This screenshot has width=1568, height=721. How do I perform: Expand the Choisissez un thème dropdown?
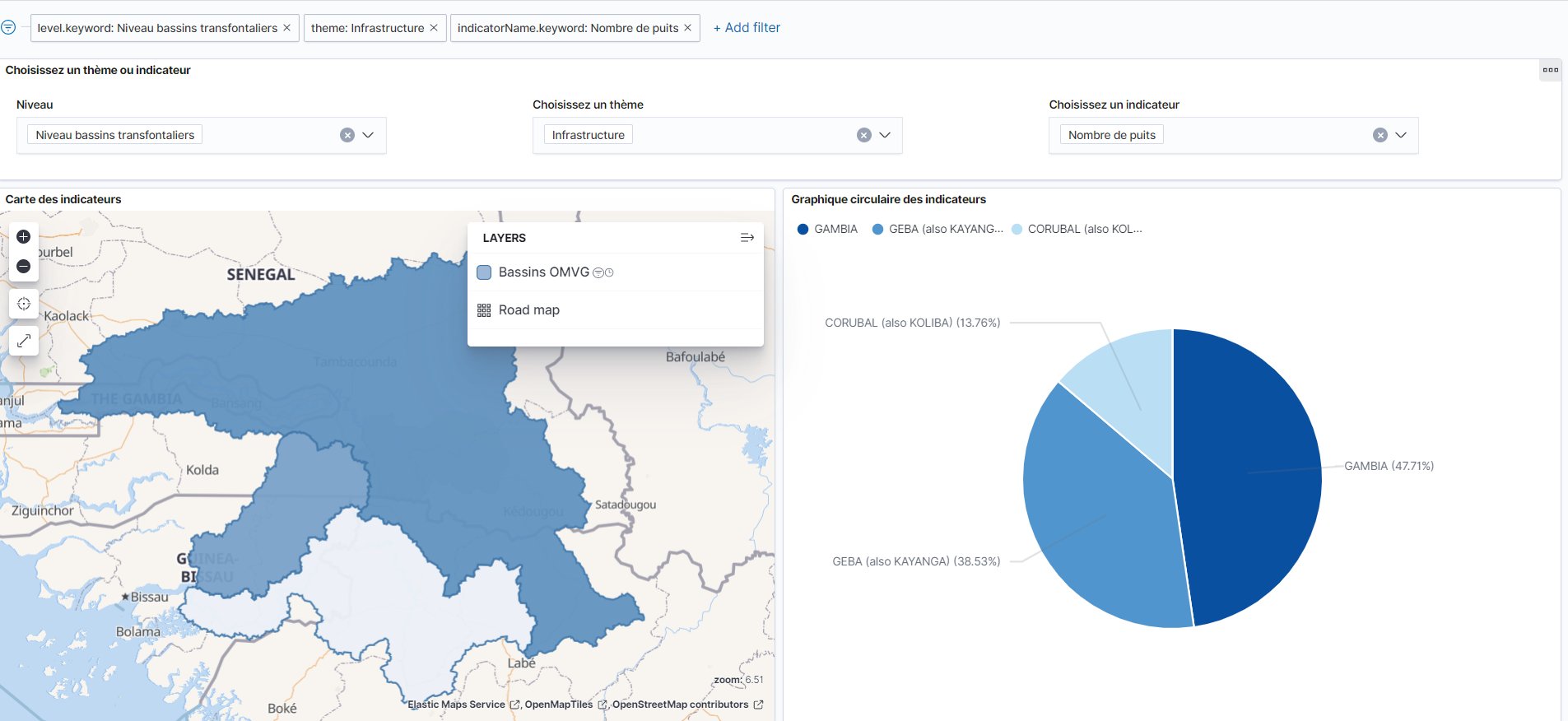[x=885, y=135]
